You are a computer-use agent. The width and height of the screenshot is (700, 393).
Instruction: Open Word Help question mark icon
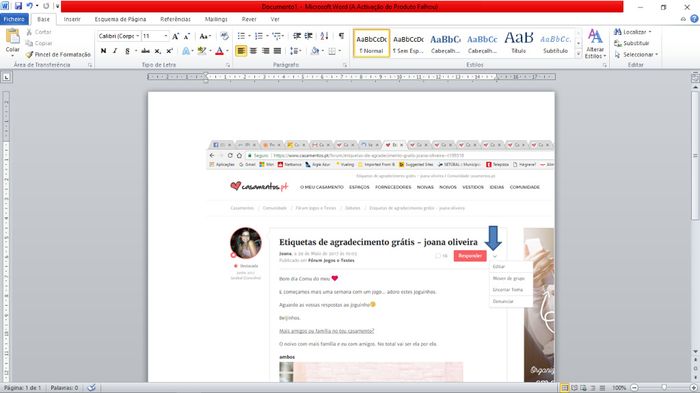[694, 19]
